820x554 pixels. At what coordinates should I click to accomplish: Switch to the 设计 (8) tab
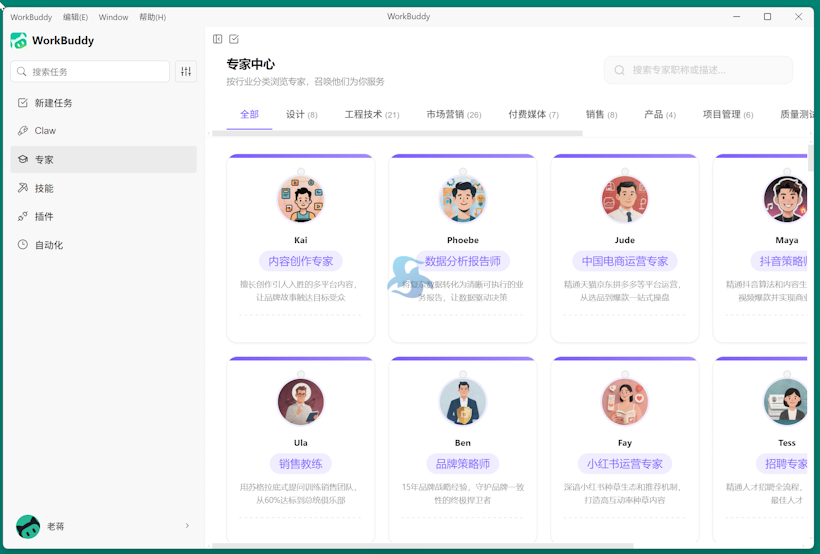click(302, 114)
